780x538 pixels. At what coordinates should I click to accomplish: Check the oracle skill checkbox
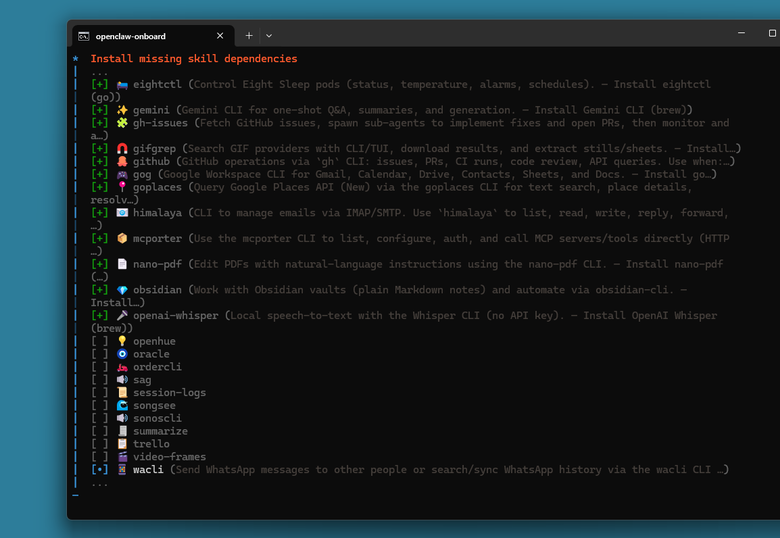(99, 354)
